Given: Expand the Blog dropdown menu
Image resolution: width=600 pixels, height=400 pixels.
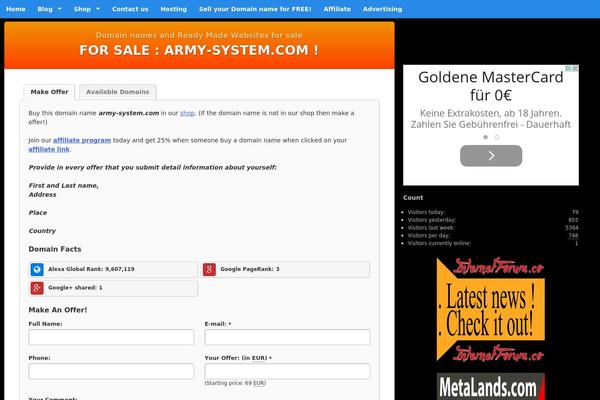Looking at the screenshot, I should [49, 9].
